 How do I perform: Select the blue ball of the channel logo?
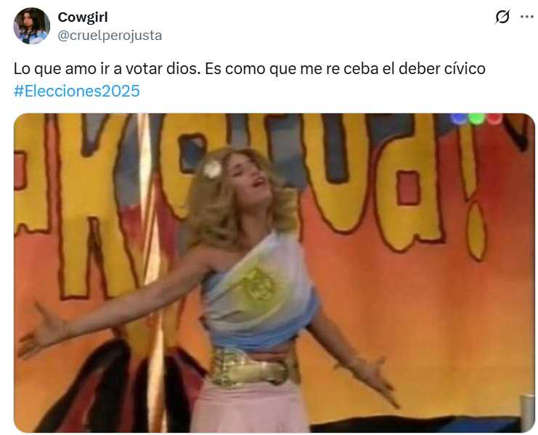click(x=459, y=118)
